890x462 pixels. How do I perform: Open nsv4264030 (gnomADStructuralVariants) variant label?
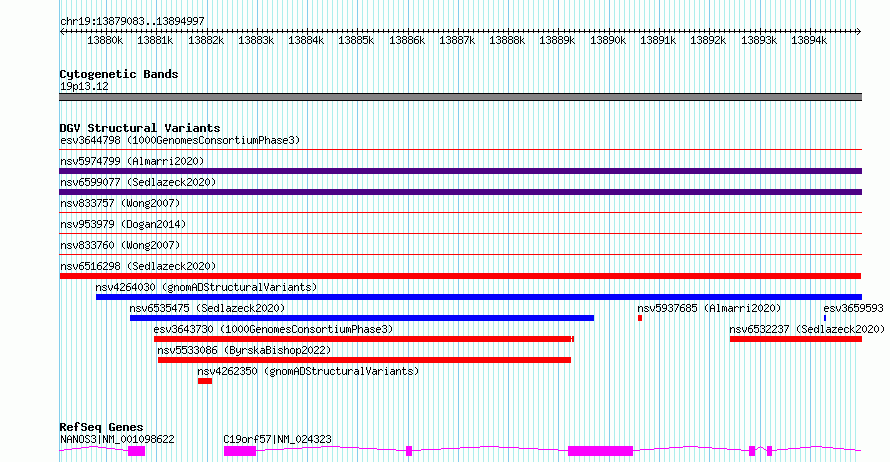tap(206, 287)
